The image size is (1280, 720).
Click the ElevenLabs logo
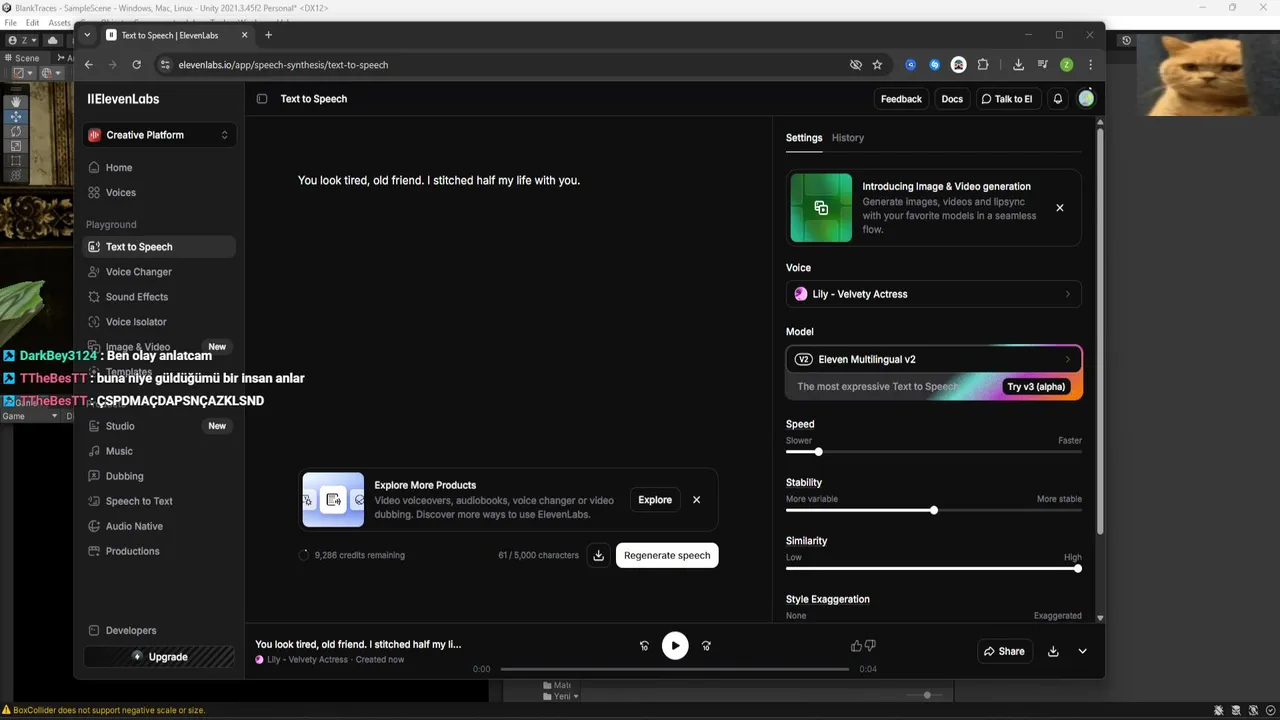pyautogui.click(x=123, y=99)
